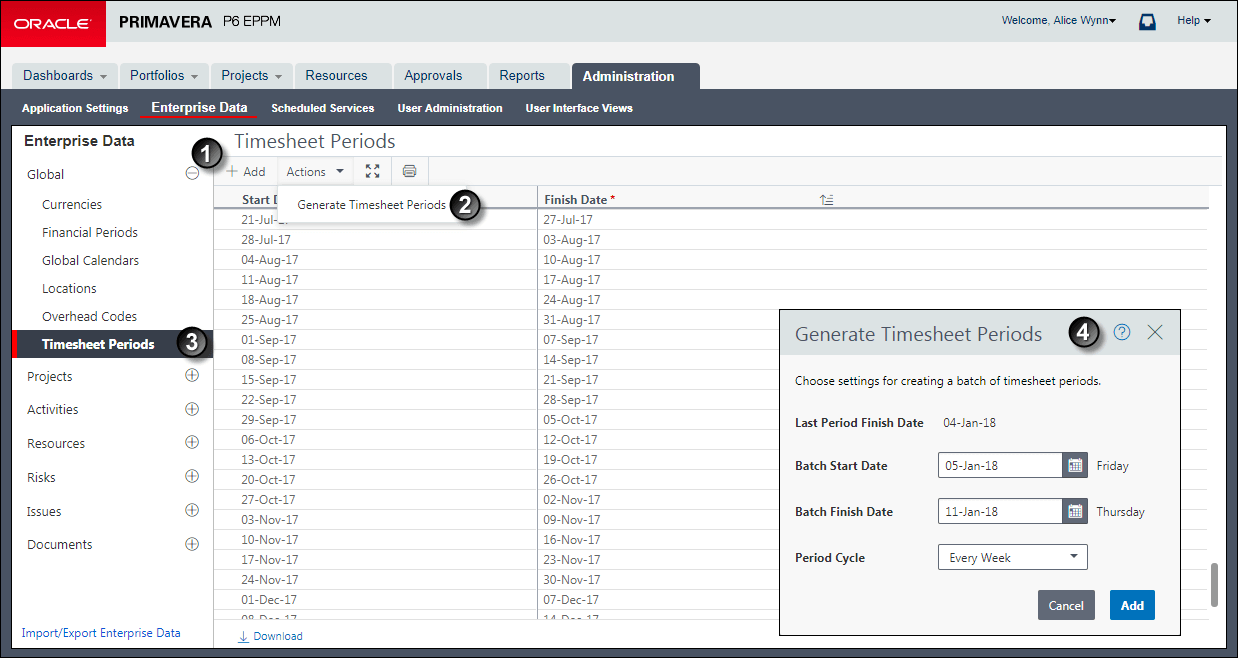Click the help icon in Generate Timesheet Periods dialog
Image resolution: width=1238 pixels, height=658 pixels.
[1120, 333]
